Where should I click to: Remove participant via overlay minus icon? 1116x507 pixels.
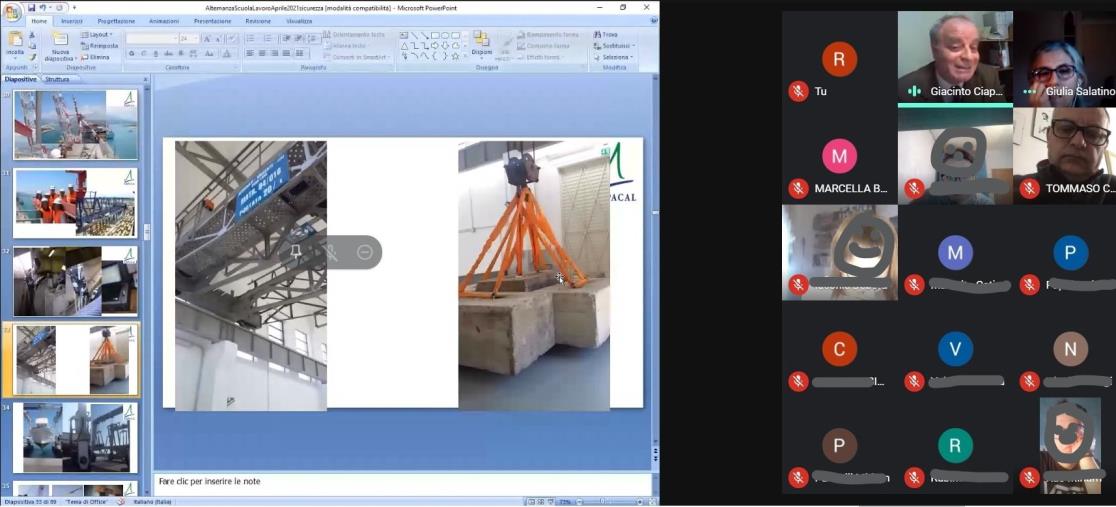pyautogui.click(x=364, y=252)
